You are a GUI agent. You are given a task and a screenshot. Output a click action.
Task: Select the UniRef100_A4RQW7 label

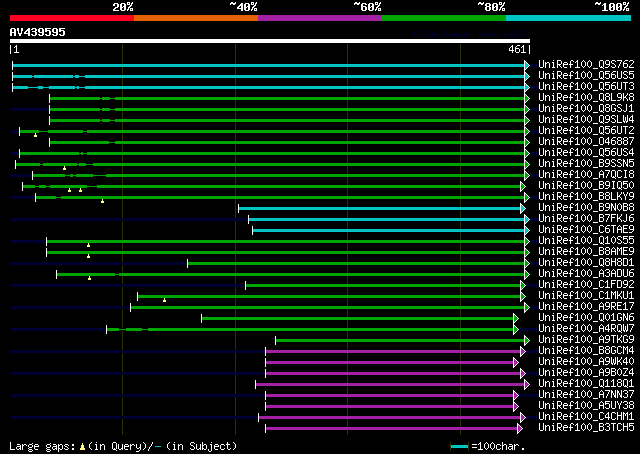pyautogui.click(x=586, y=329)
